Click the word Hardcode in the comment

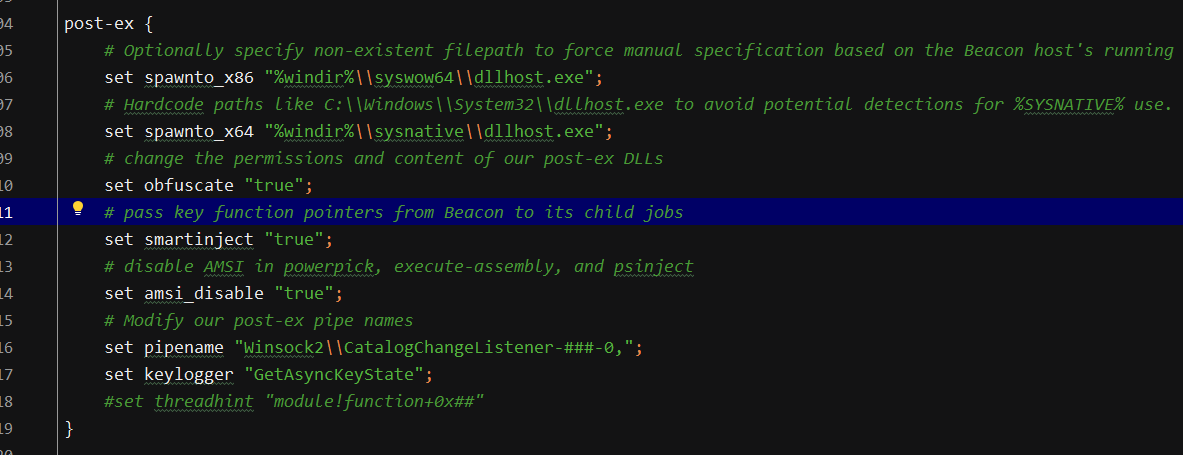point(162,104)
